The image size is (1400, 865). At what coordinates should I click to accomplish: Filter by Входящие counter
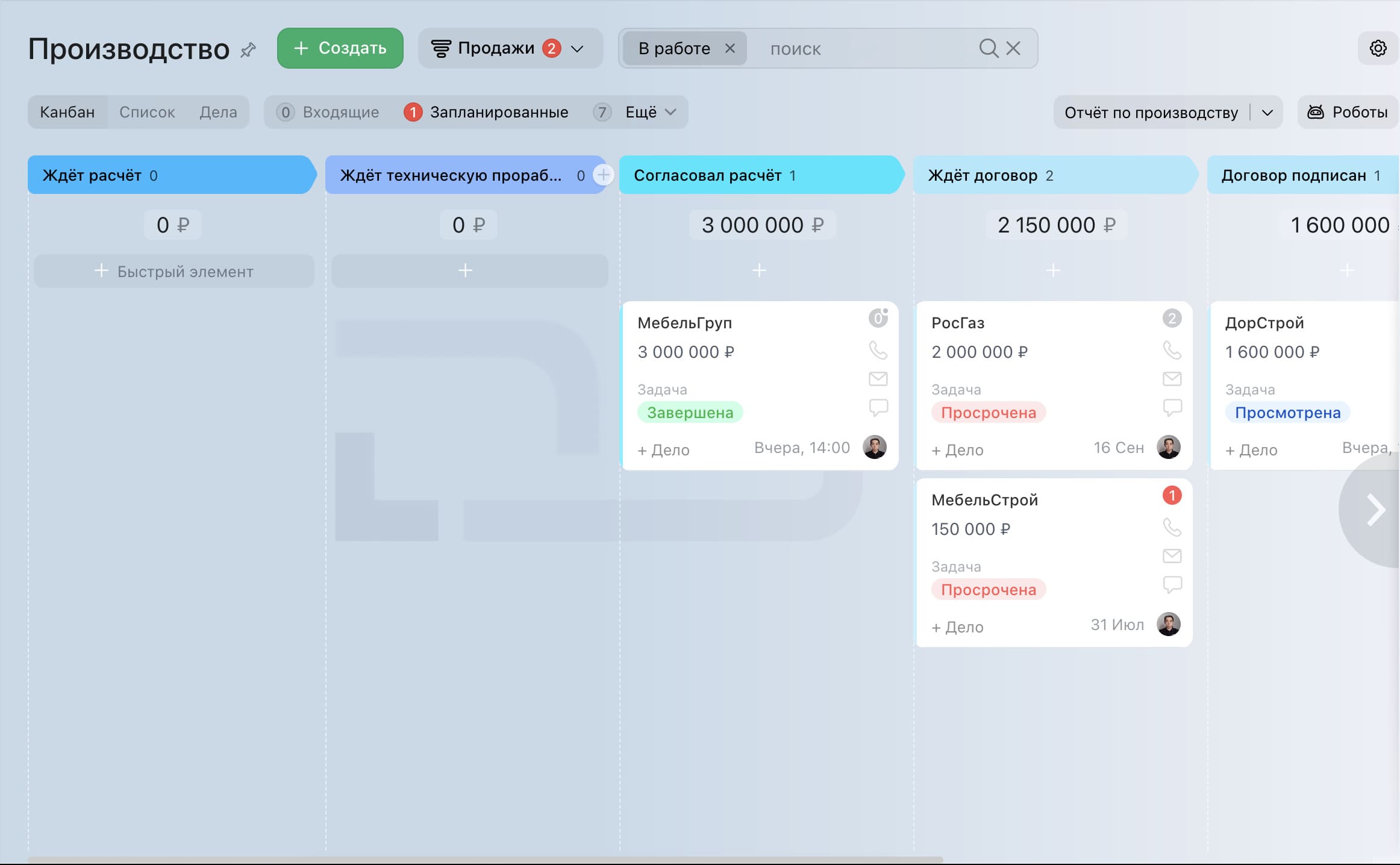(328, 112)
